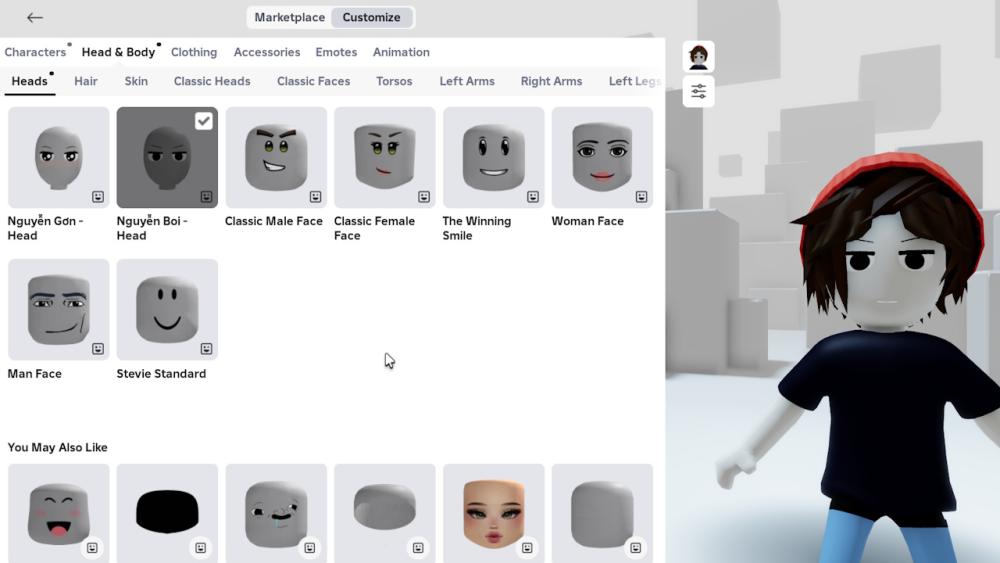Viewport: 1000px width, 563px height.
Task: Open avatar settings sliders icon
Action: (698, 91)
